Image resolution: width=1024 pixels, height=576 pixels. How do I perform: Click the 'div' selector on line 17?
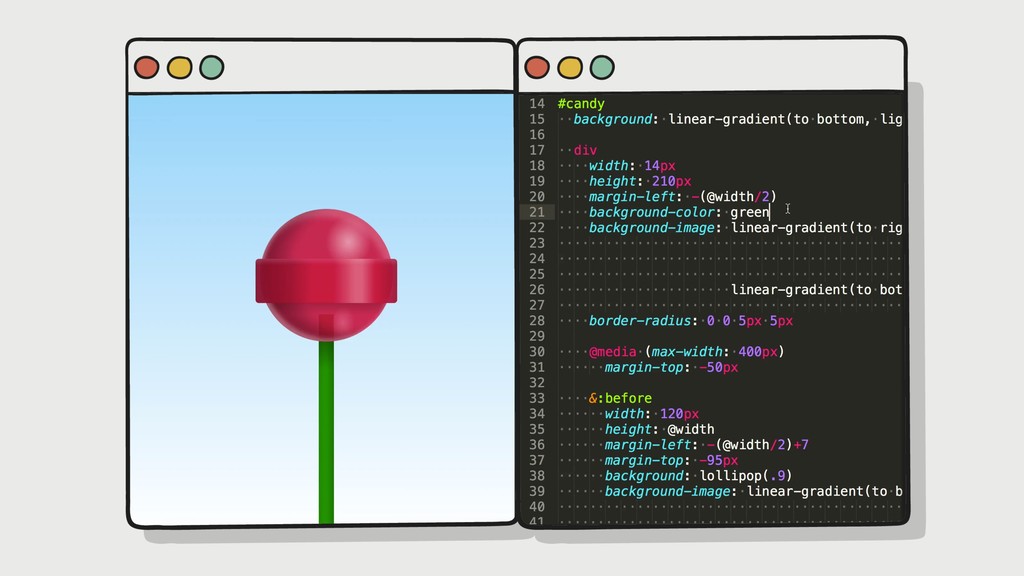click(585, 150)
